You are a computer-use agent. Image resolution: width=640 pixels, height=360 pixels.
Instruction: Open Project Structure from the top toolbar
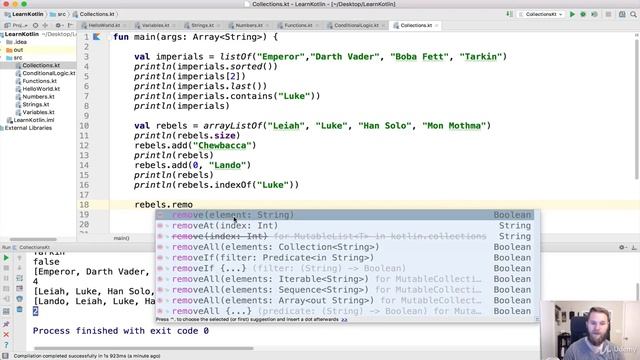pos(622,14)
